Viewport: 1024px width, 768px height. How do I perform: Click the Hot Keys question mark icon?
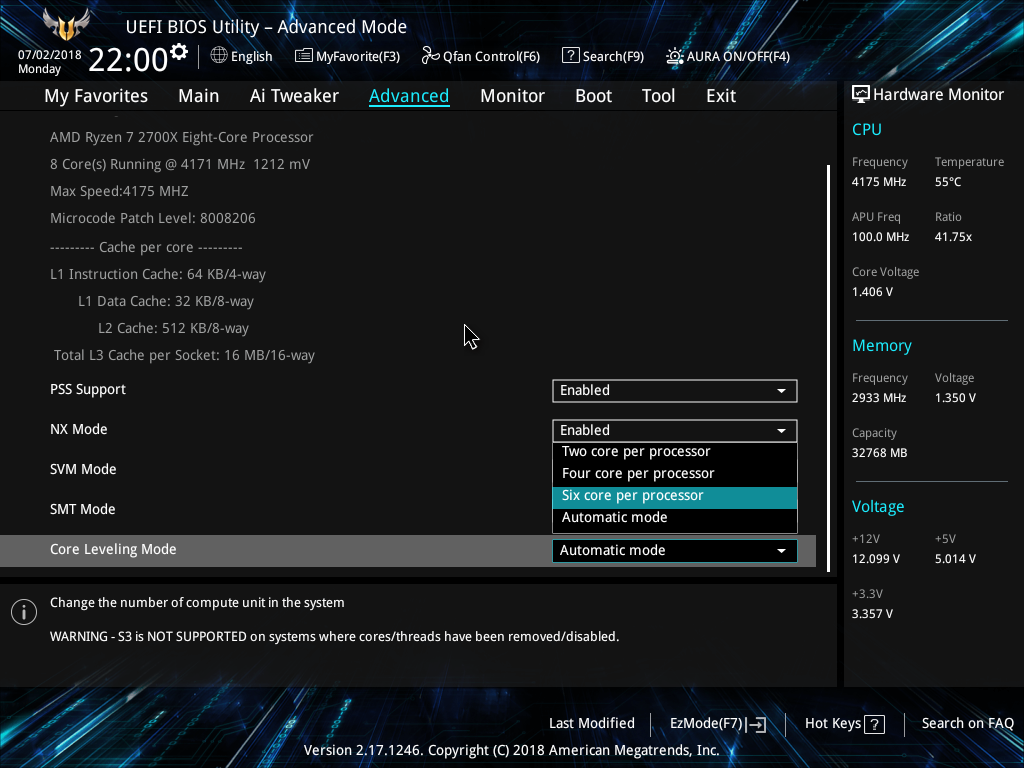(x=874, y=724)
